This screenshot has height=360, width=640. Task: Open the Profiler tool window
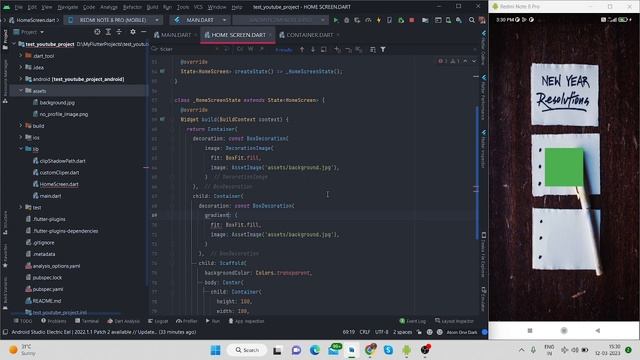point(186,321)
